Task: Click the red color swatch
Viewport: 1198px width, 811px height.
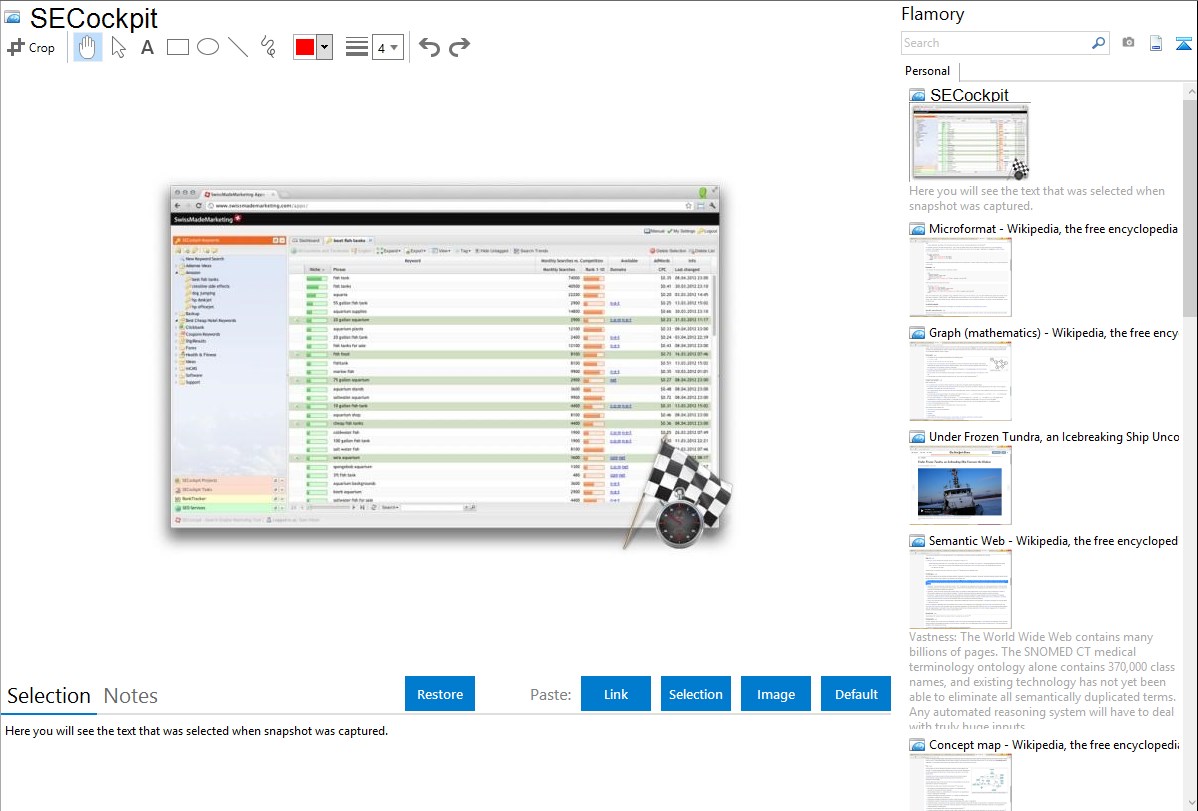Action: pos(304,47)
